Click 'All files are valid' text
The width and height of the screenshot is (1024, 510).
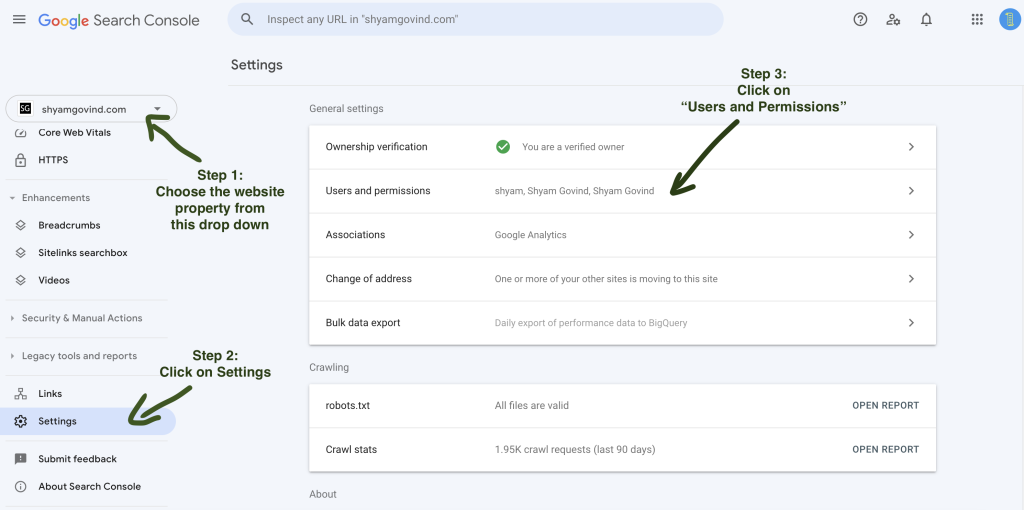[532, 406]
